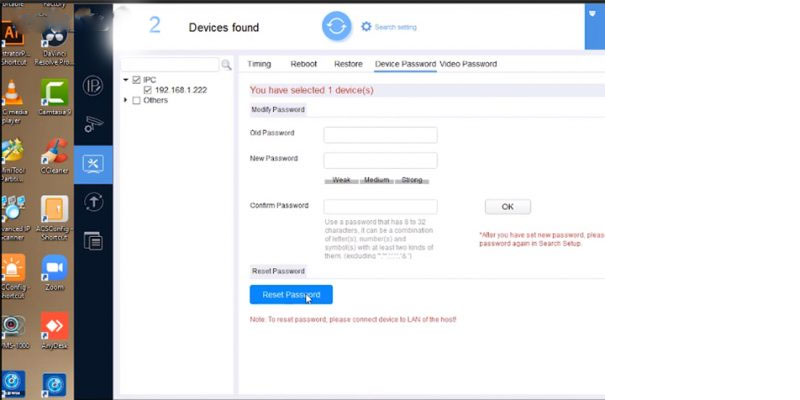The width and height of the screenshot is (800, 400).
Task: Expand the Others tree node
Action: (x=126, y=100)
